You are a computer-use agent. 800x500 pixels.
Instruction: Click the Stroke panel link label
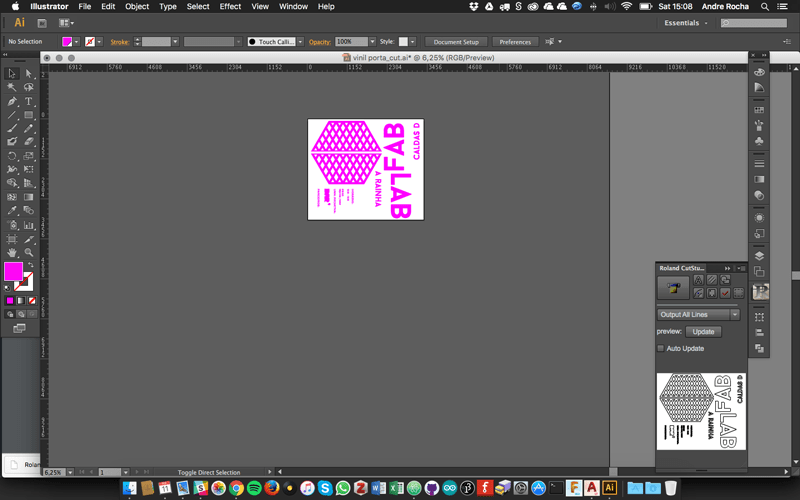coord(120,42)
